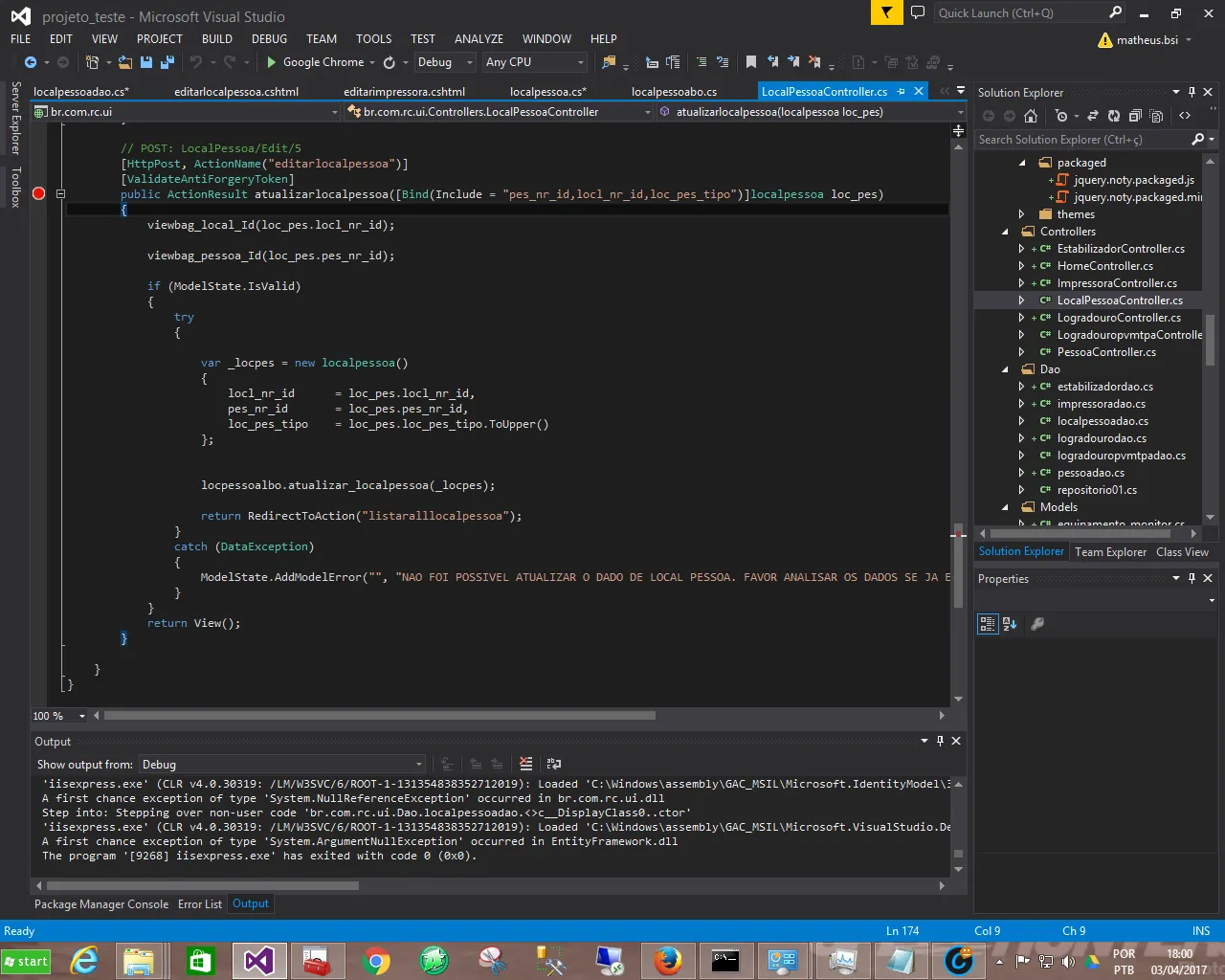Click Refresh in Solution Explorer toolbar
Image resolution: width=1225 pixels, height=980 pixels.
(1114, 116)
